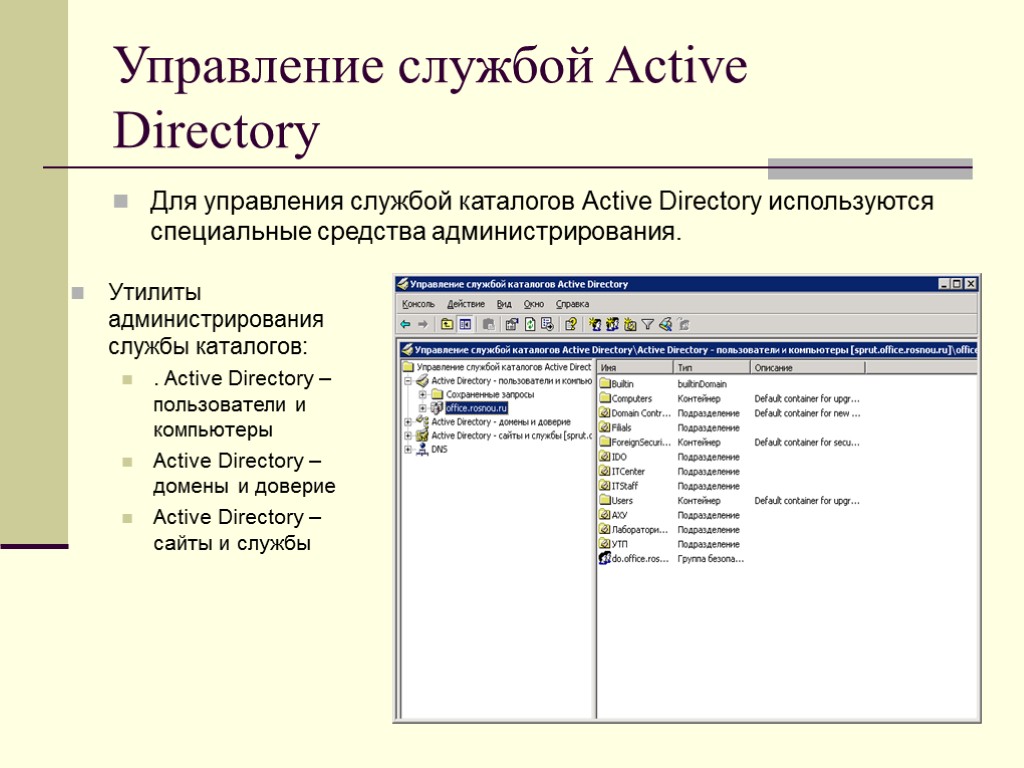The image size is (1024, 768).
Task: Open the Справка menu
Action: point(572,304)
